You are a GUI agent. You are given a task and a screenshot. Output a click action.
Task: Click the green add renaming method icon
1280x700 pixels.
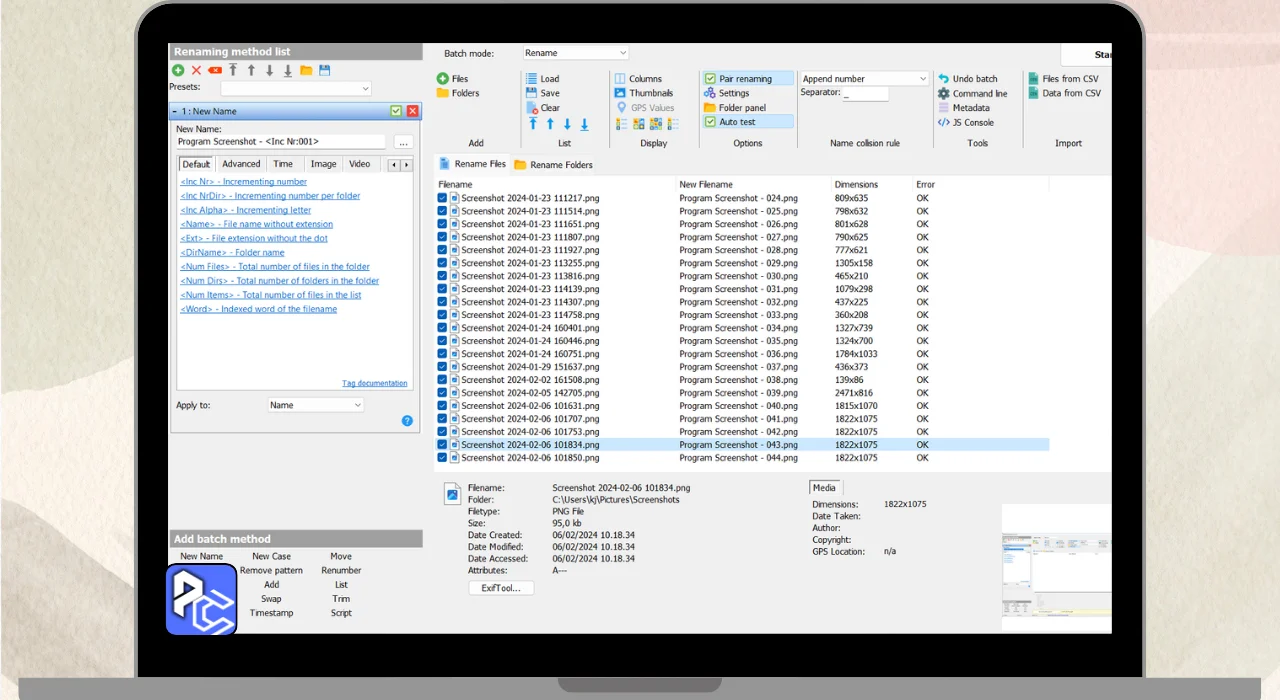(178, 71)
